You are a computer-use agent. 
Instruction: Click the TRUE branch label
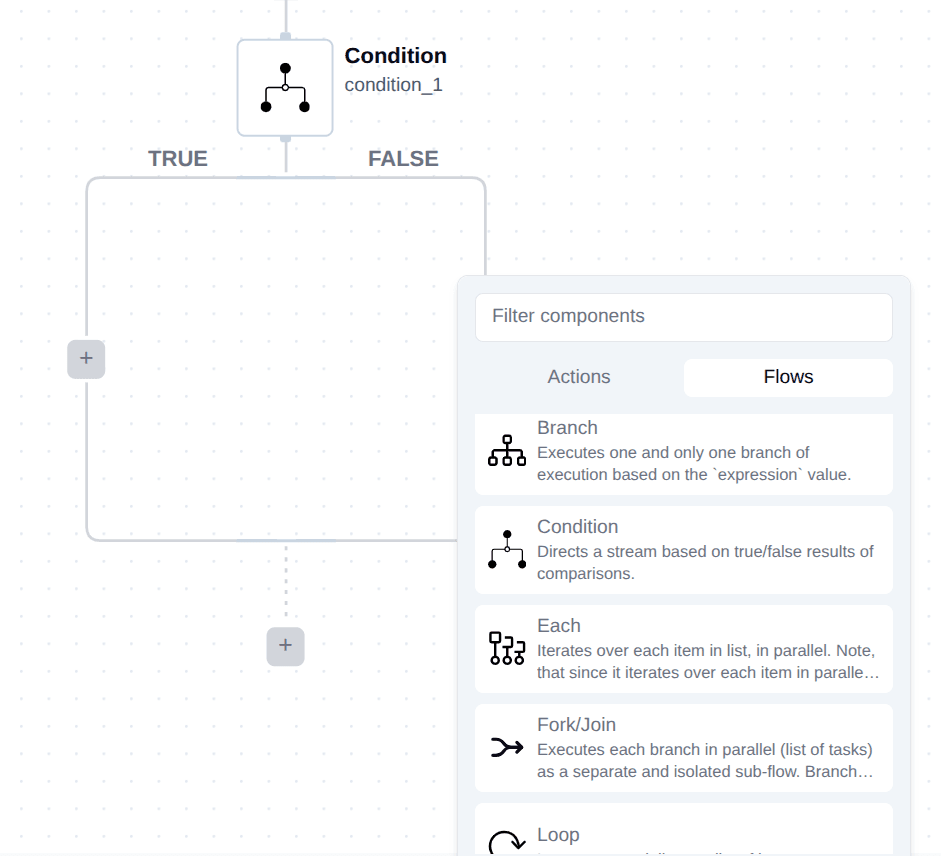(177, 158)
